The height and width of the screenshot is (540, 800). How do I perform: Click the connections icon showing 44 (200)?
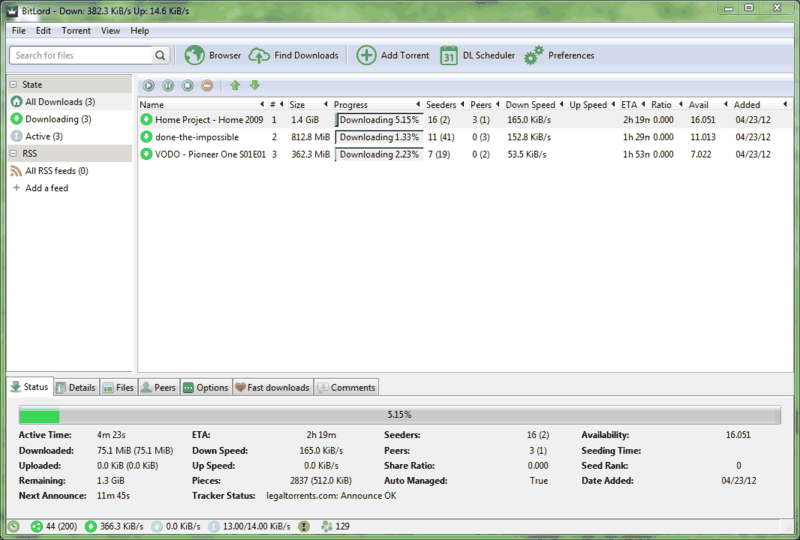[x=36, y=526]
